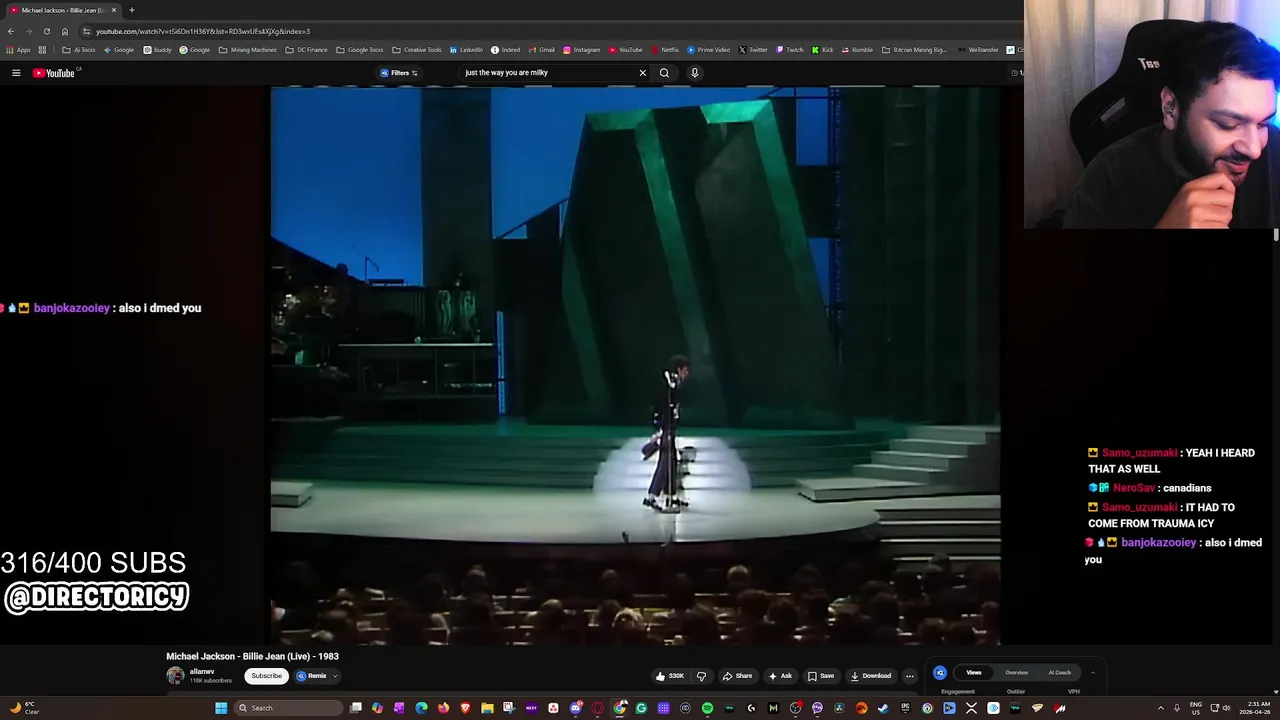
Task: Open the AI Tools bookmark folder
Action: pyautogui.click(x=78, y=50)
